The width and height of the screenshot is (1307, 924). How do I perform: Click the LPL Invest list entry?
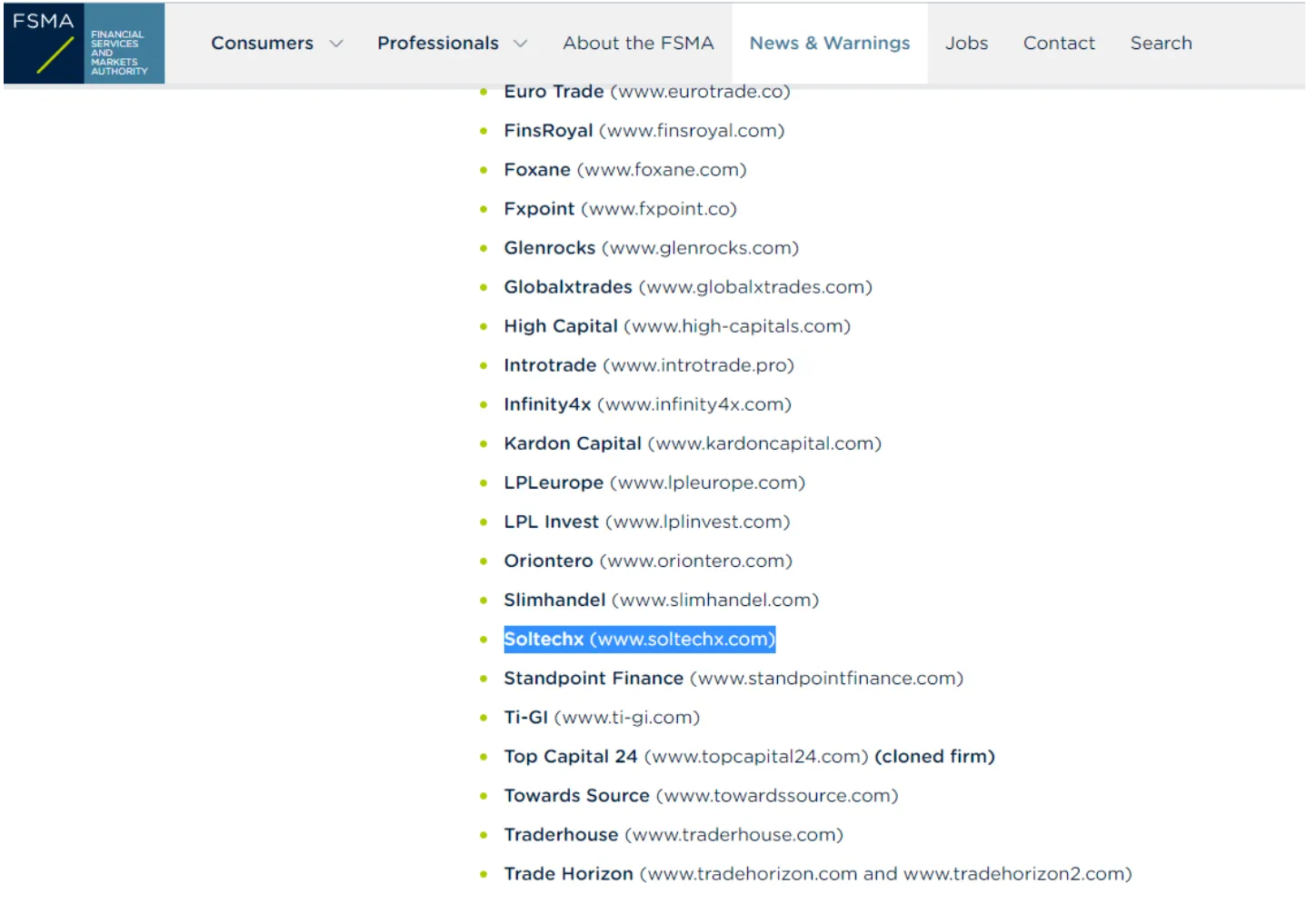point(647,522)
